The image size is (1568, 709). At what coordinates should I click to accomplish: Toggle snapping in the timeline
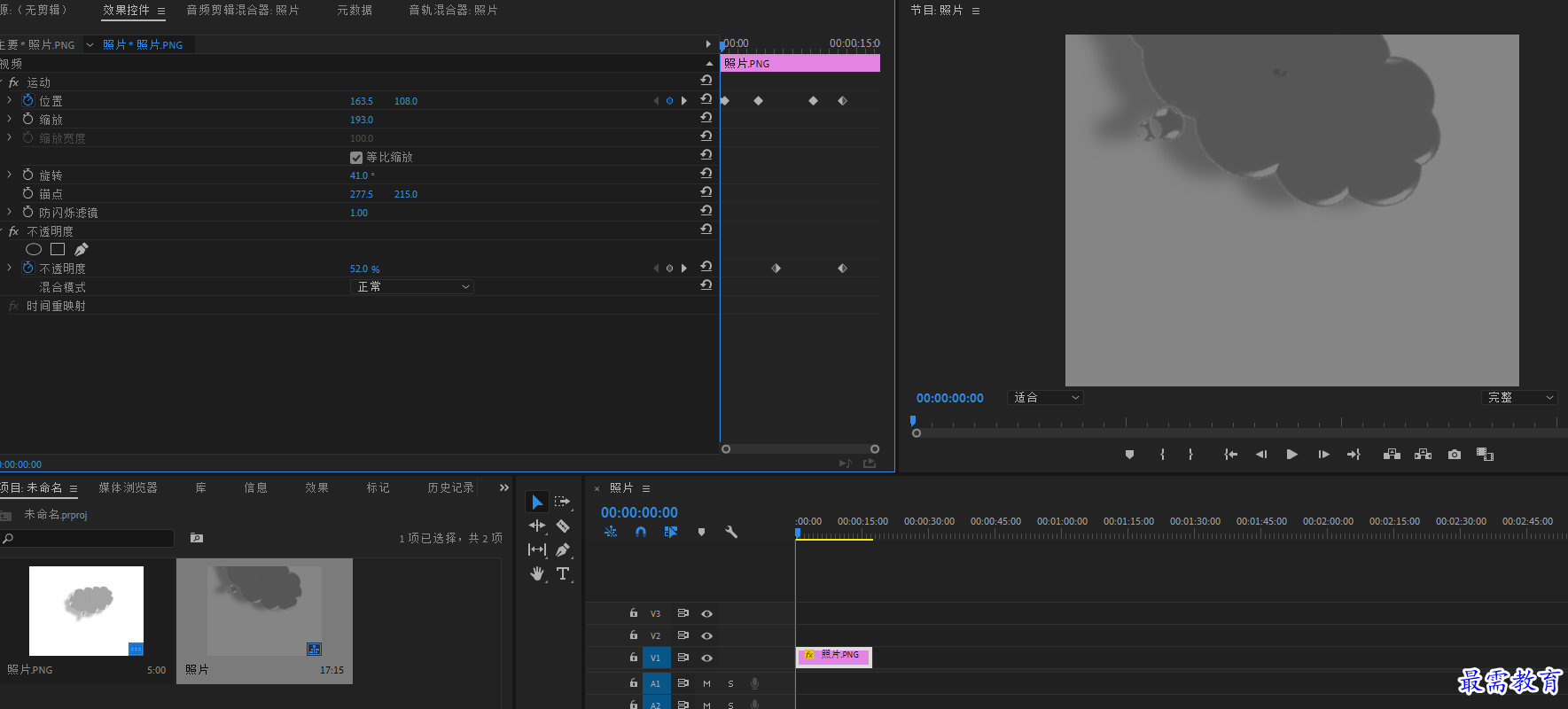pyautogui.click(x=641, y=533)
